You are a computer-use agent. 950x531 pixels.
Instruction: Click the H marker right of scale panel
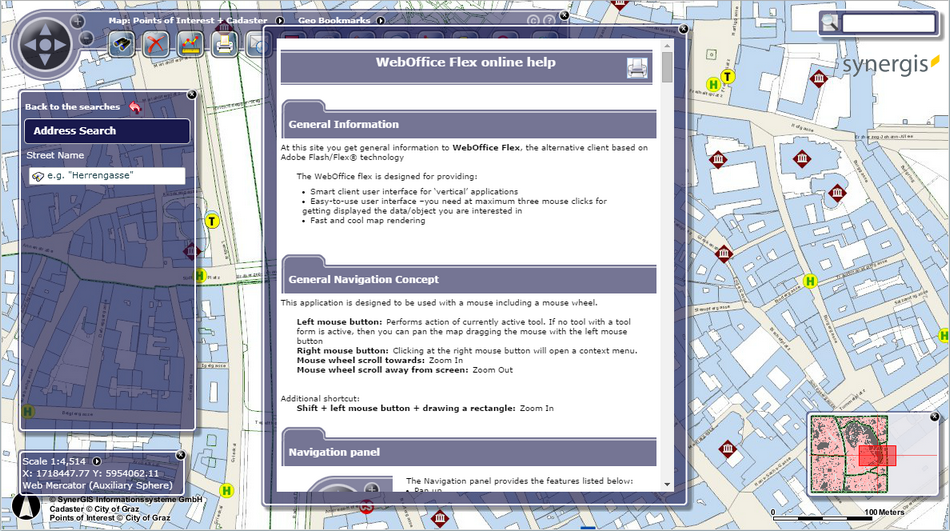tap(227, 490)
